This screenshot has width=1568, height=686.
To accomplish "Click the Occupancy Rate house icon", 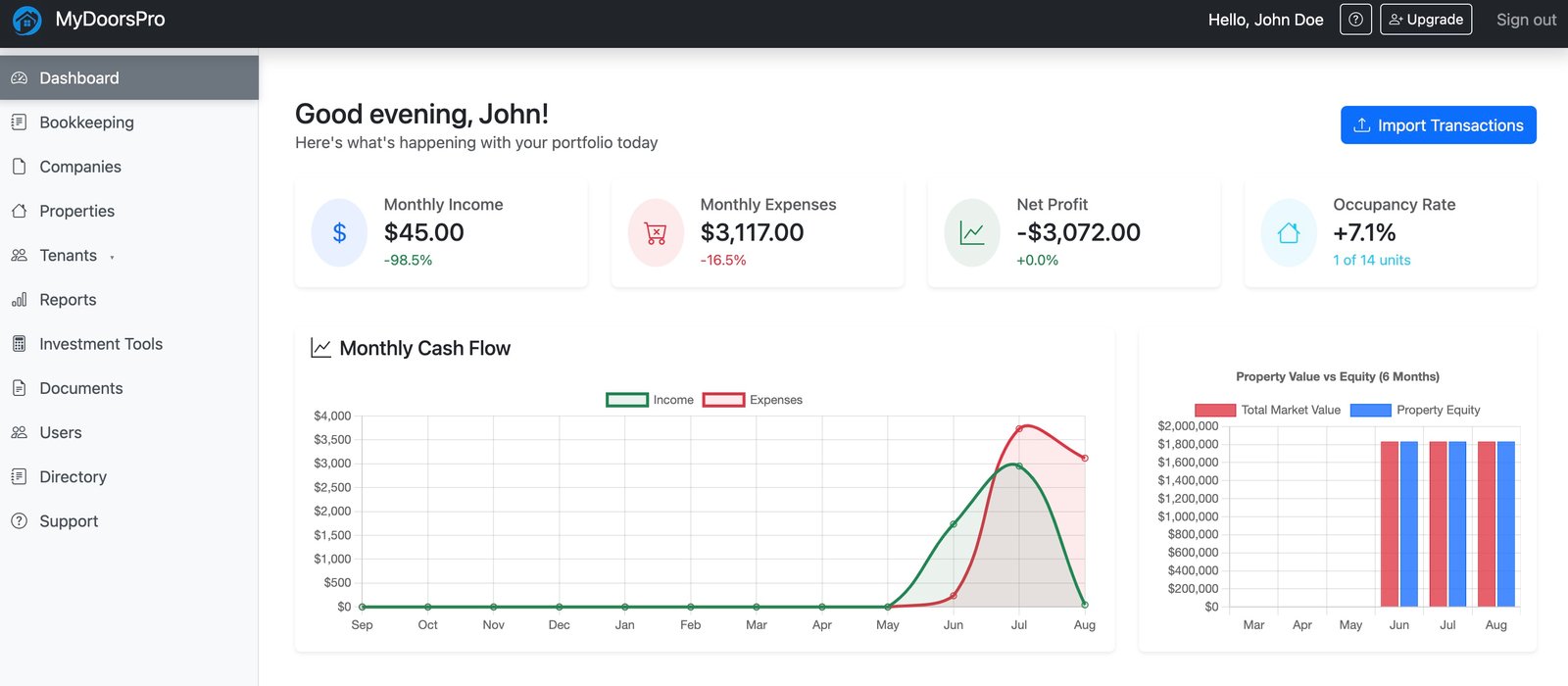I will (1289, 232).
